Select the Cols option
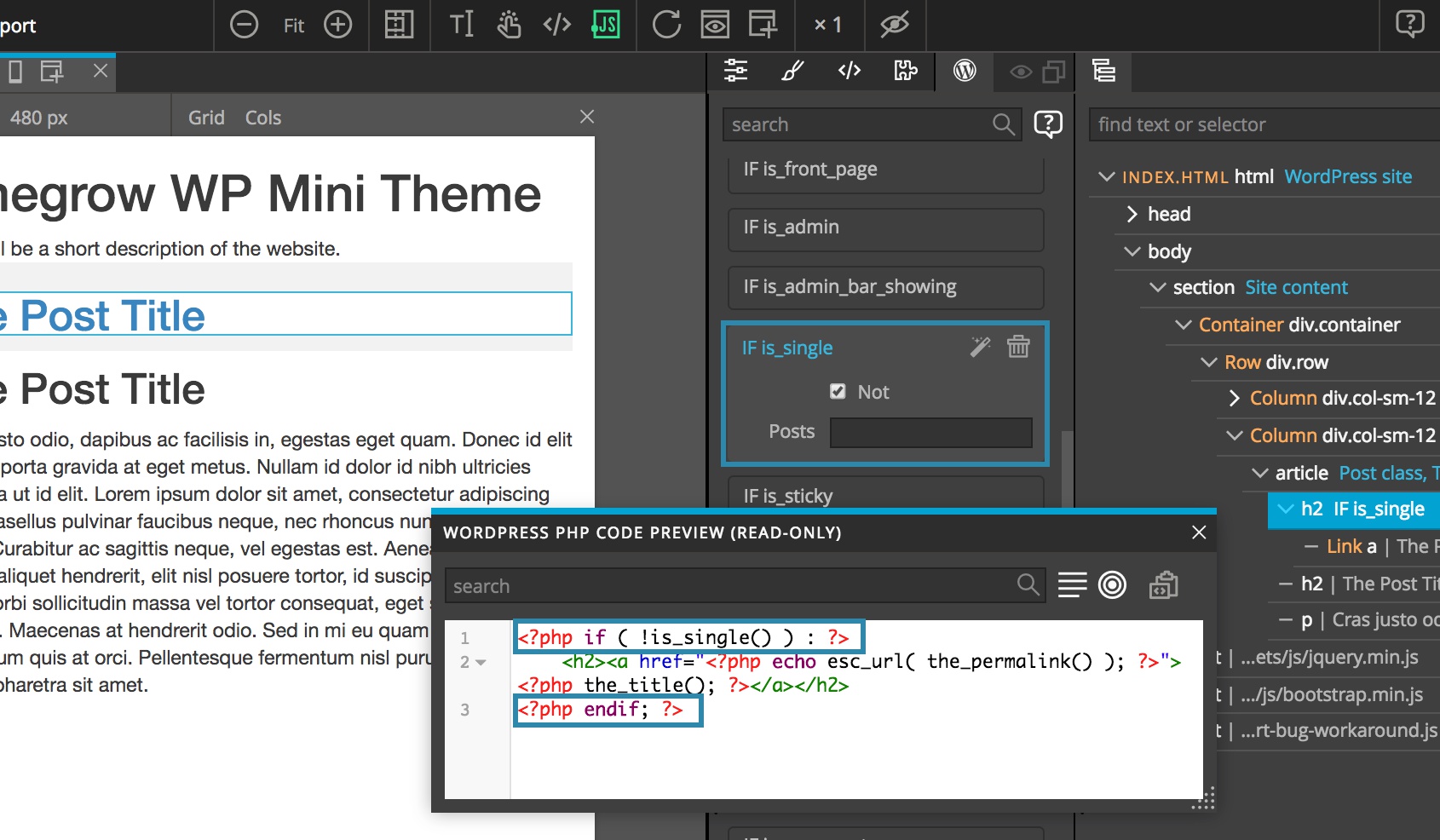 pyautogui.click(x=263, y=118)
